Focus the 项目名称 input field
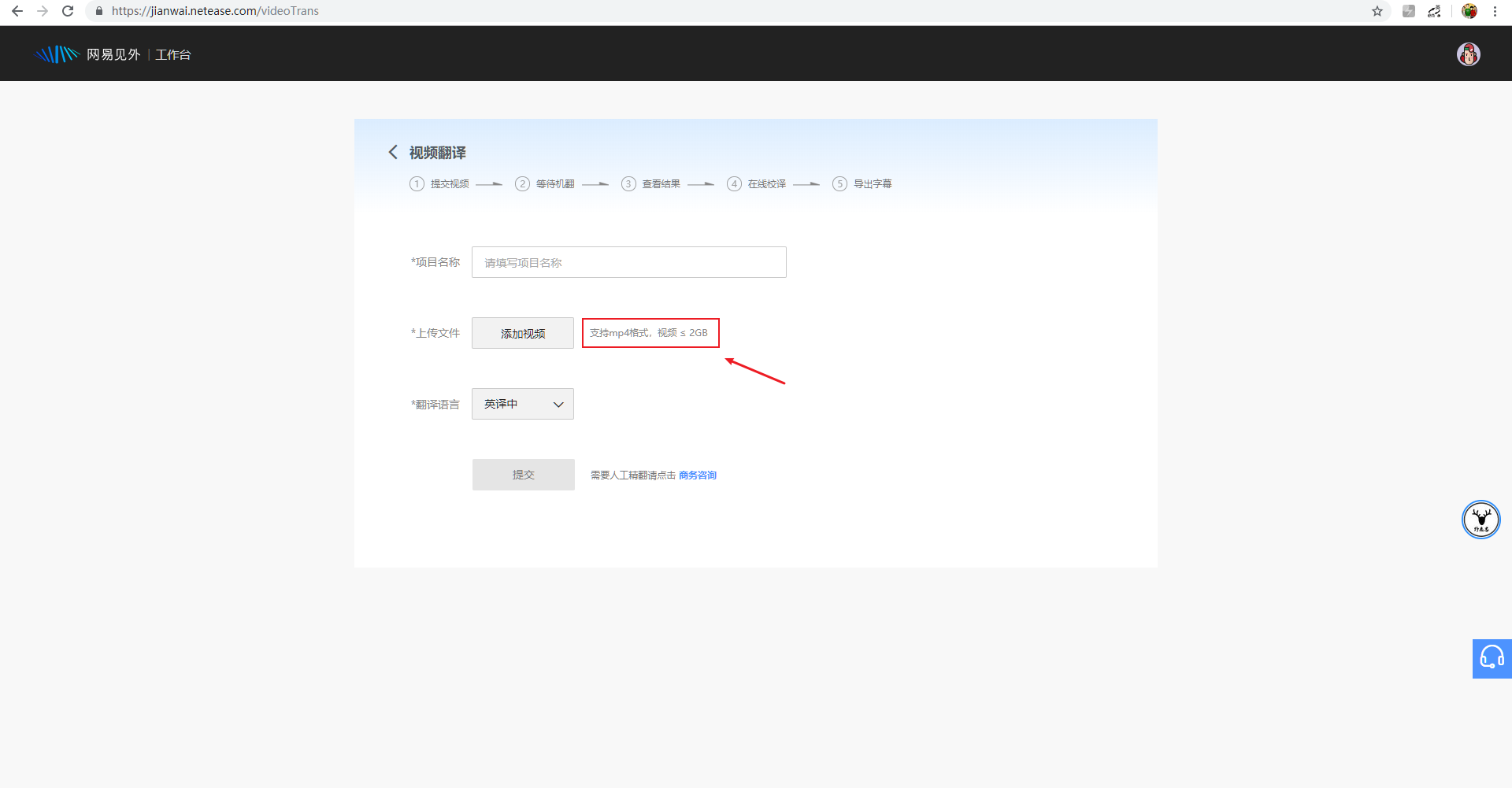The image size is (1512, 788). (629, 262)
